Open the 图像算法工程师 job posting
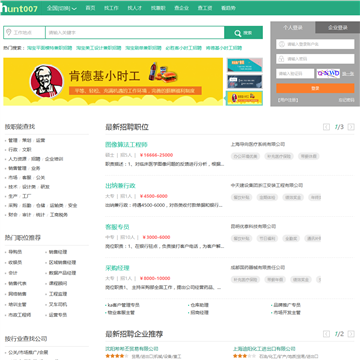The height and width of the screenshot is (360, 360). click(126, 145)
